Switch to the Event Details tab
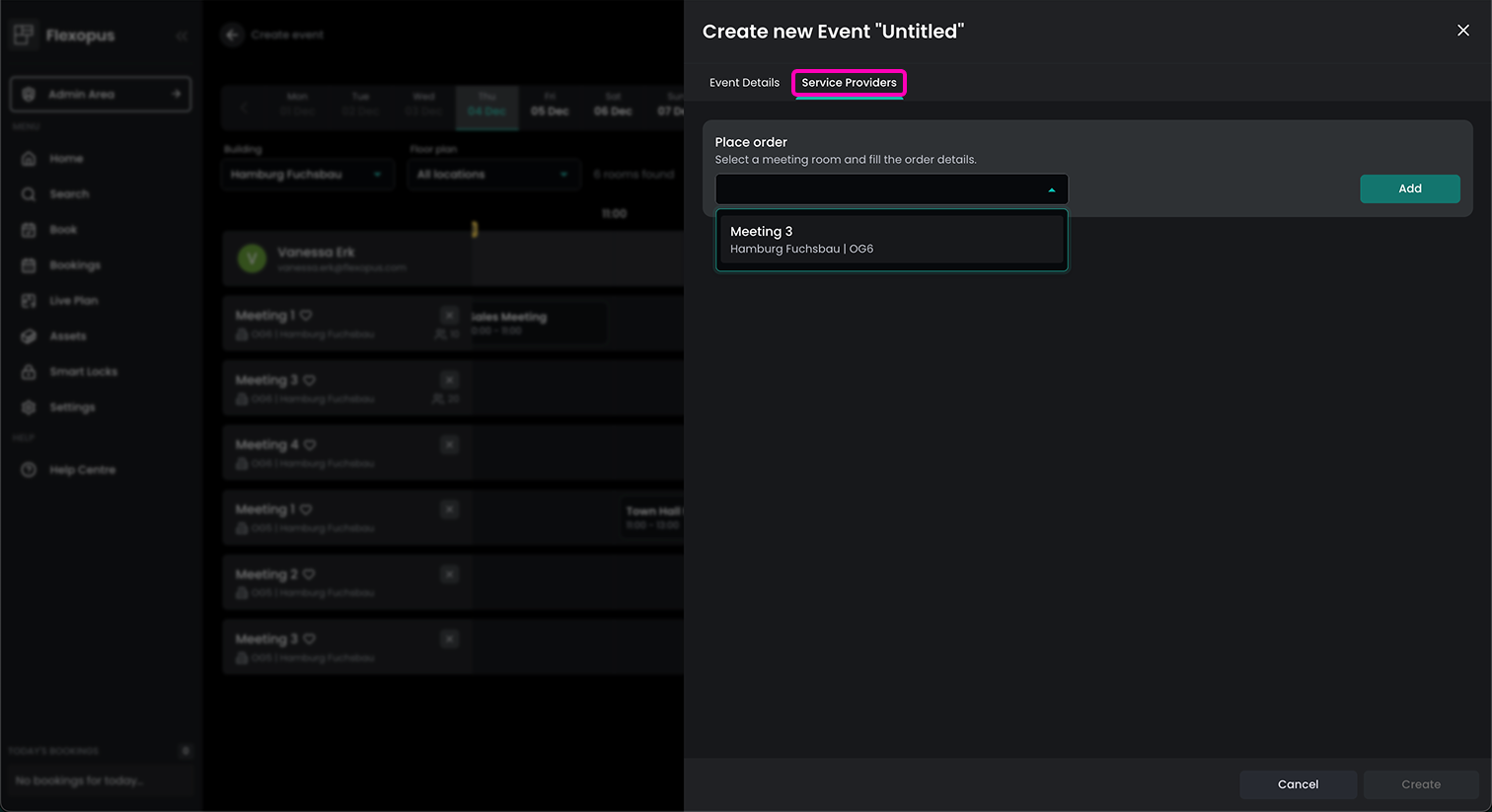The image size is (1492, 812). (744, 83)
